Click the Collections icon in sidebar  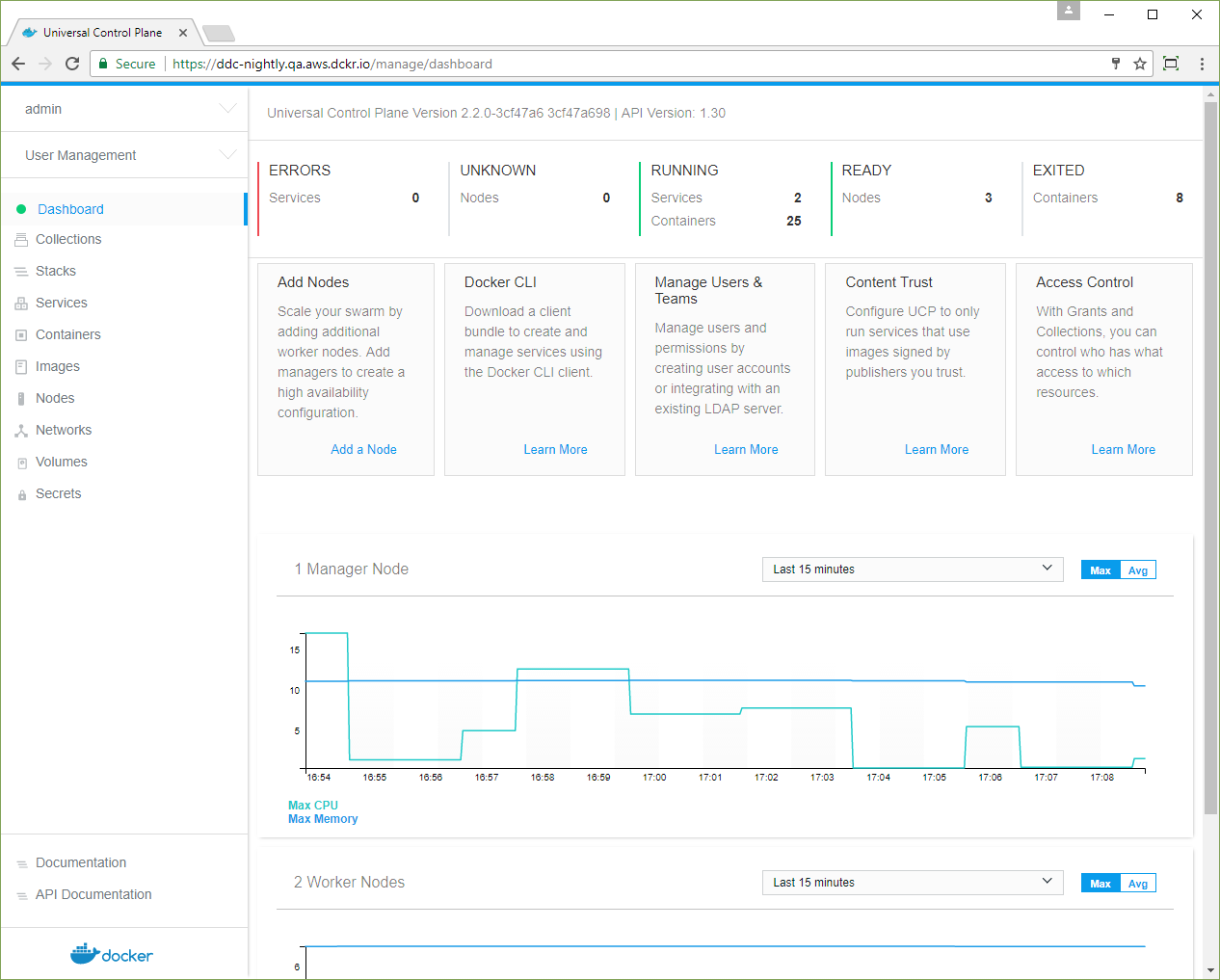(x=21, y=240)
